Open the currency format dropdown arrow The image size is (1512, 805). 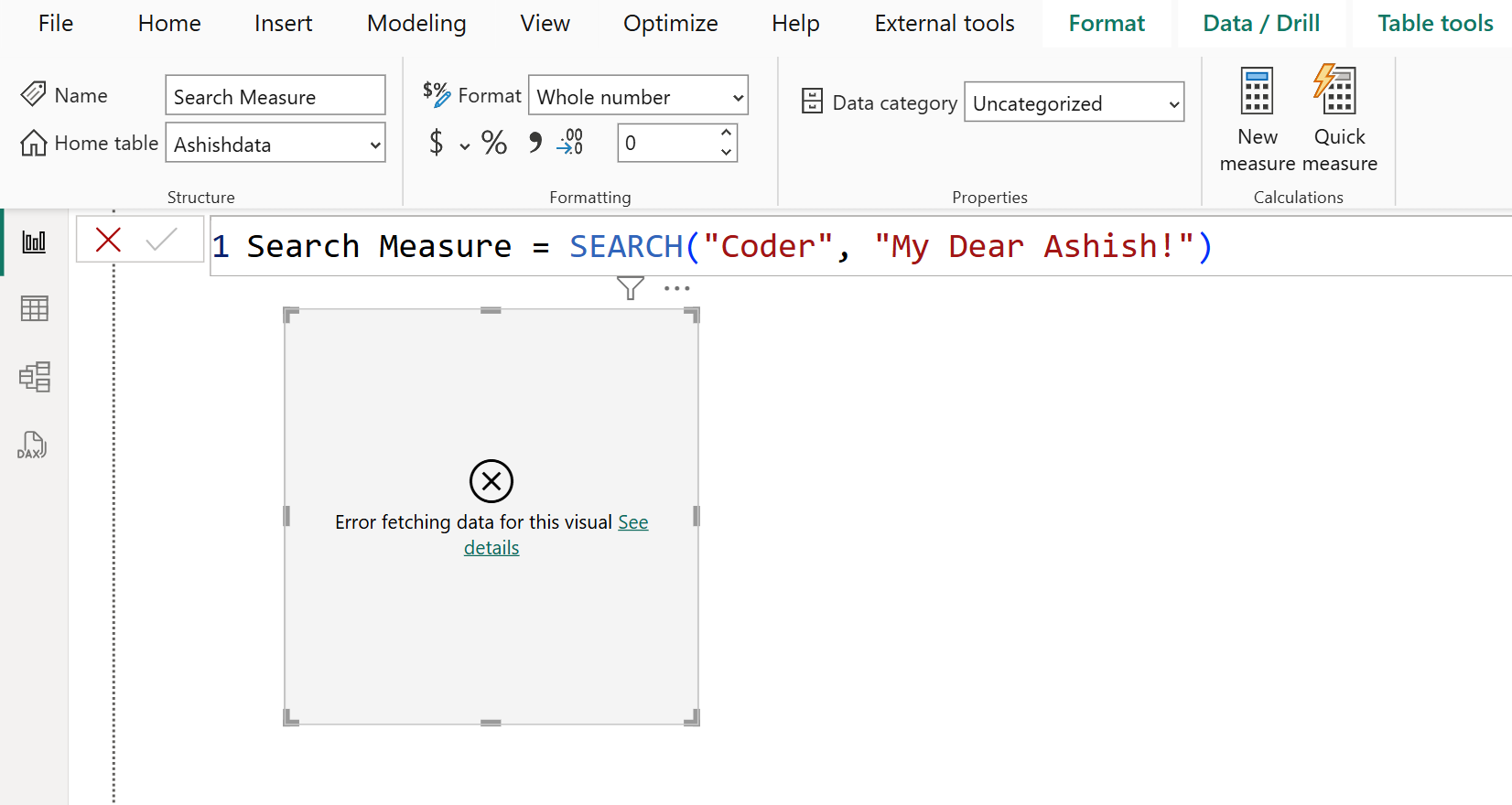pos(465,146)
